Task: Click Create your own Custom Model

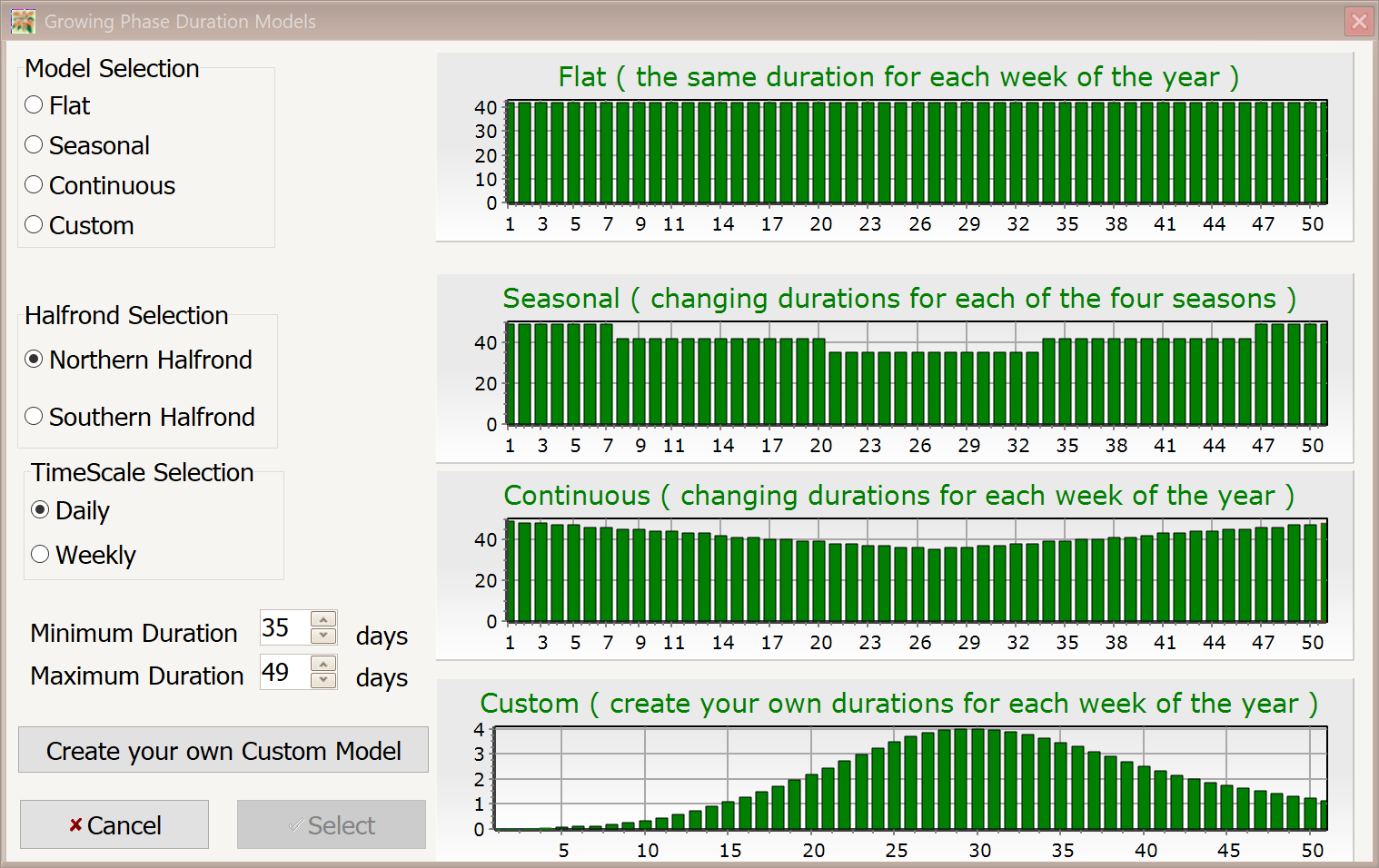Action: pyautogui.click(x=223, y=750)
